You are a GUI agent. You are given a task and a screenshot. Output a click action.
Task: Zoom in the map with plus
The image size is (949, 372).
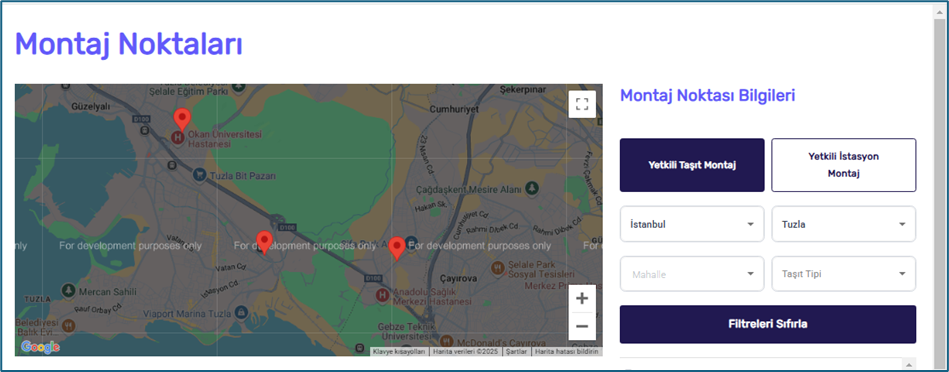tap(582, 298)
